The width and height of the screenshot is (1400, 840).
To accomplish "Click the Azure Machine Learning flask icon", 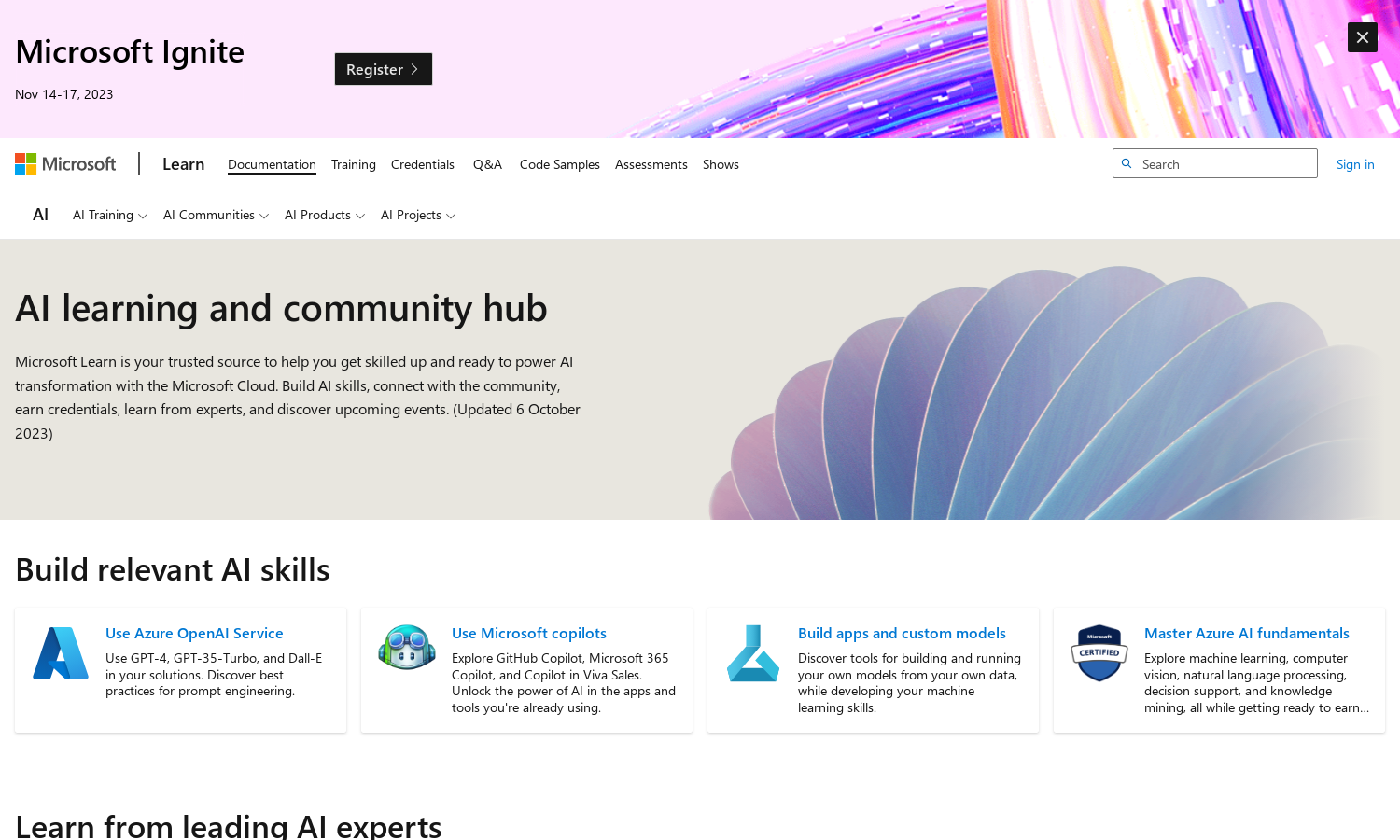I will point(753,653).
